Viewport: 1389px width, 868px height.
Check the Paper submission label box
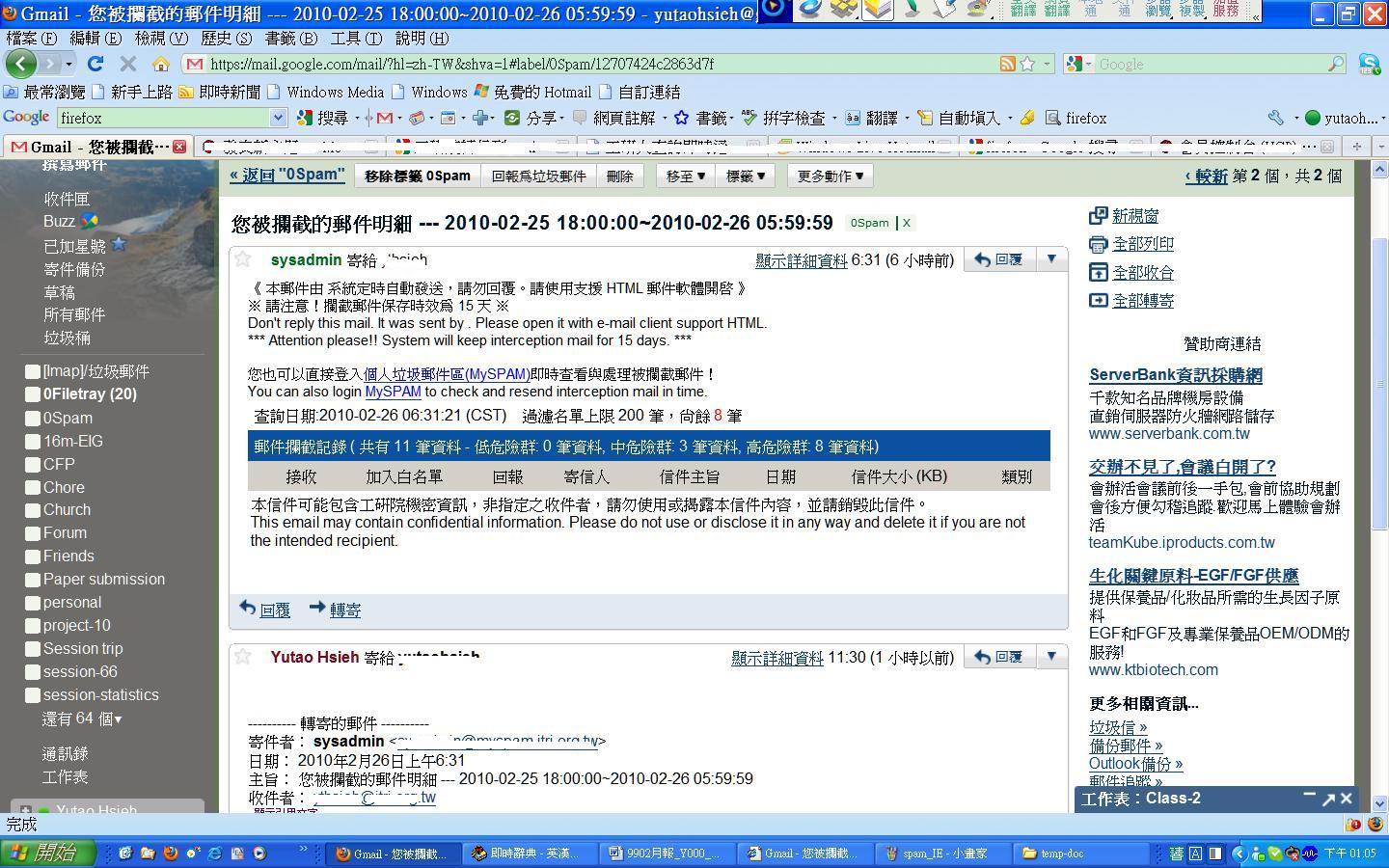33,580
